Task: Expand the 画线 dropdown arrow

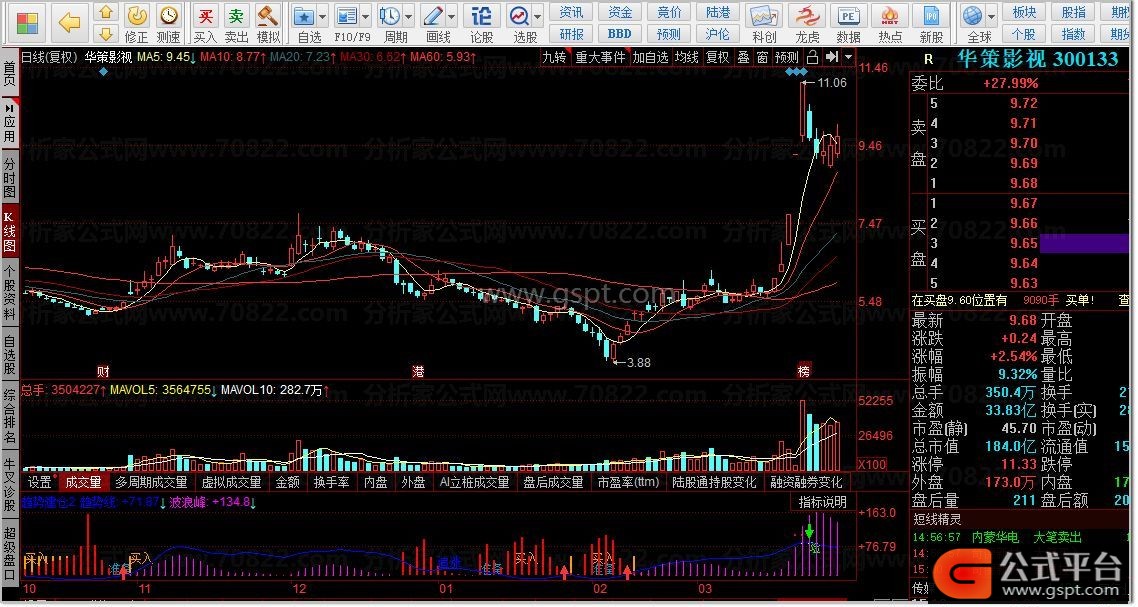Action: click(451, 16)
